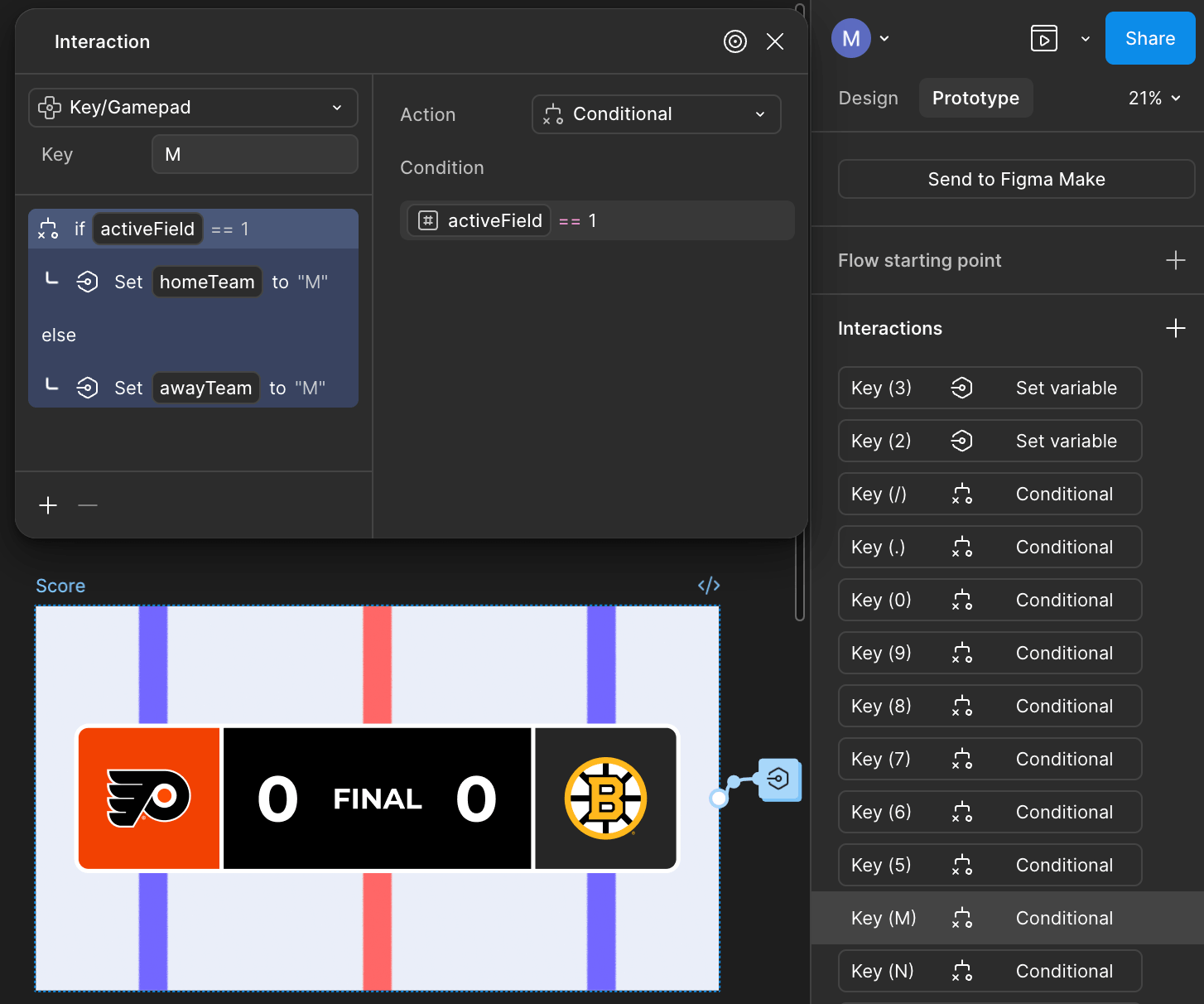Select the if activeField == 1 row
1204x1004 pixels.
tap(193, 229)
